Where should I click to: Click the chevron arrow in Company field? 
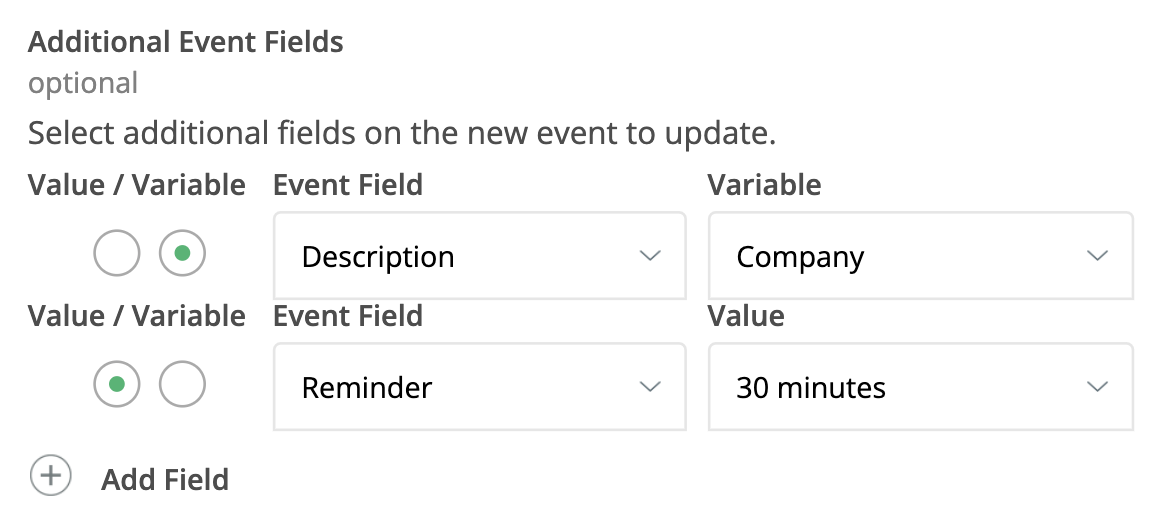tap(1097, 256)
